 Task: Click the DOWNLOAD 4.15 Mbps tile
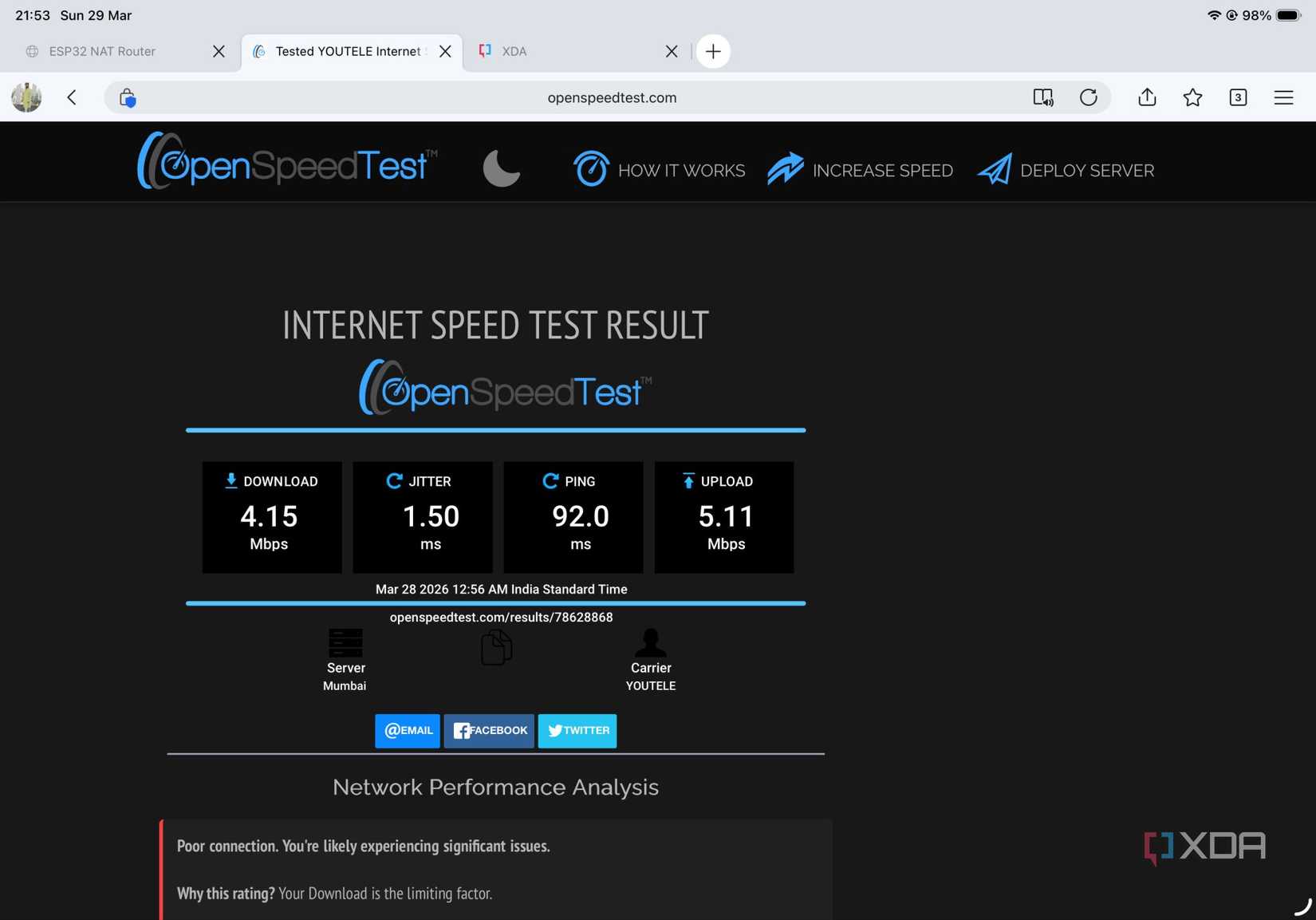[272, 517]
